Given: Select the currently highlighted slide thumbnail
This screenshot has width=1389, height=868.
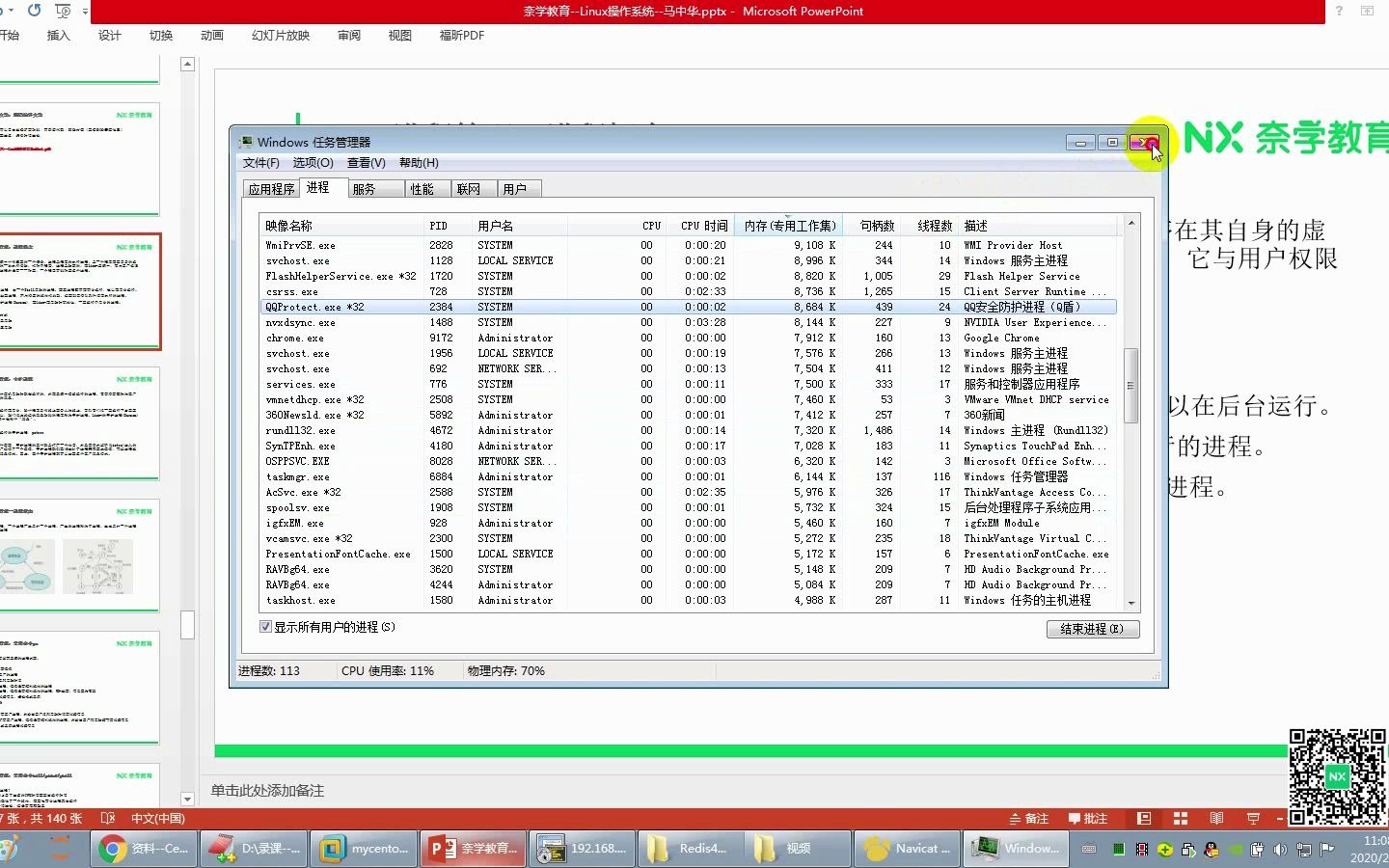Looking at the screenshot, I should click(79, 290).
